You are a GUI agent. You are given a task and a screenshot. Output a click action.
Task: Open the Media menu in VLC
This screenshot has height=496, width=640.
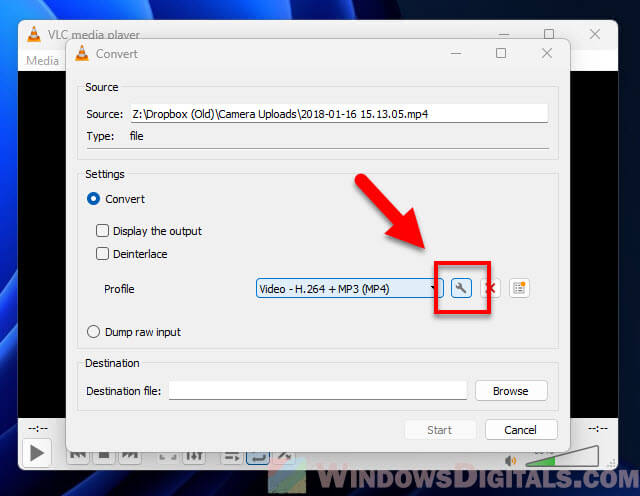(42, 60)
